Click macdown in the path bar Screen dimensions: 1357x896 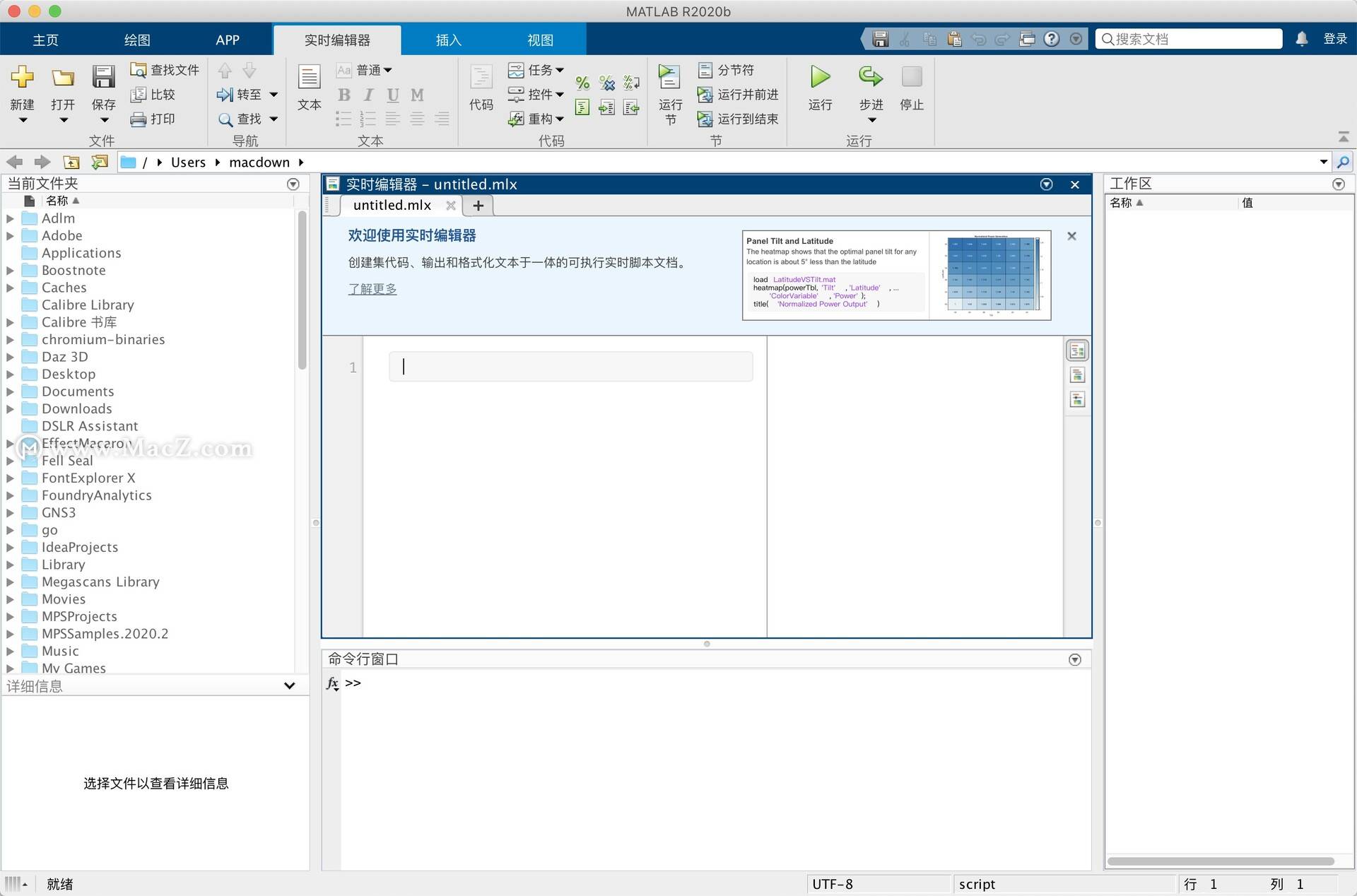259,163
